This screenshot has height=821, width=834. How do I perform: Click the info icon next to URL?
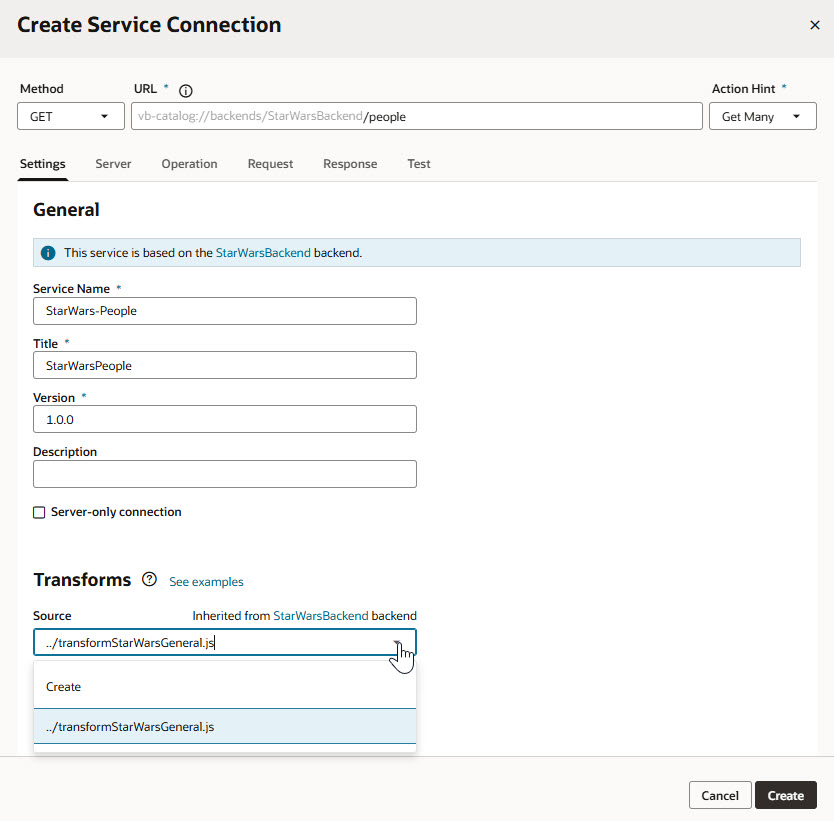point(186,89)
